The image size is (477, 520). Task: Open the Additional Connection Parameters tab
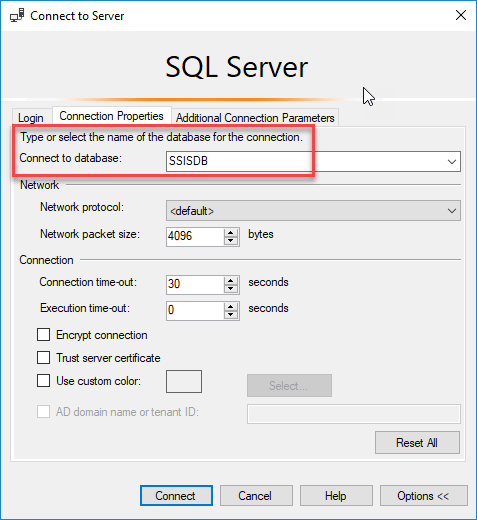[x=255, y=118]
